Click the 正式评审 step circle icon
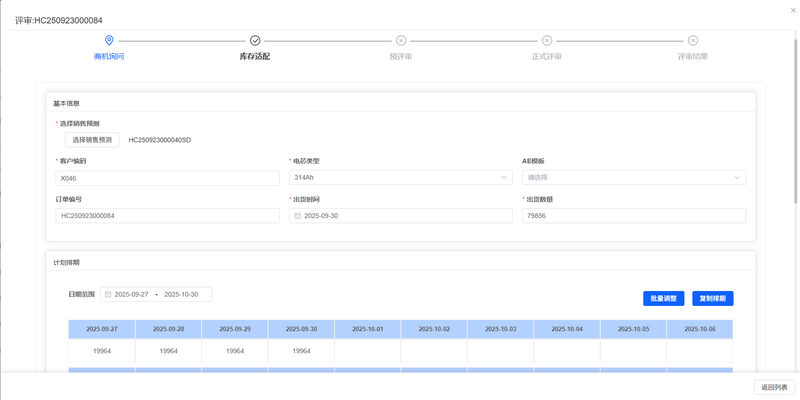This screenshot has width=800, height=400. click(x=547, y=40)
